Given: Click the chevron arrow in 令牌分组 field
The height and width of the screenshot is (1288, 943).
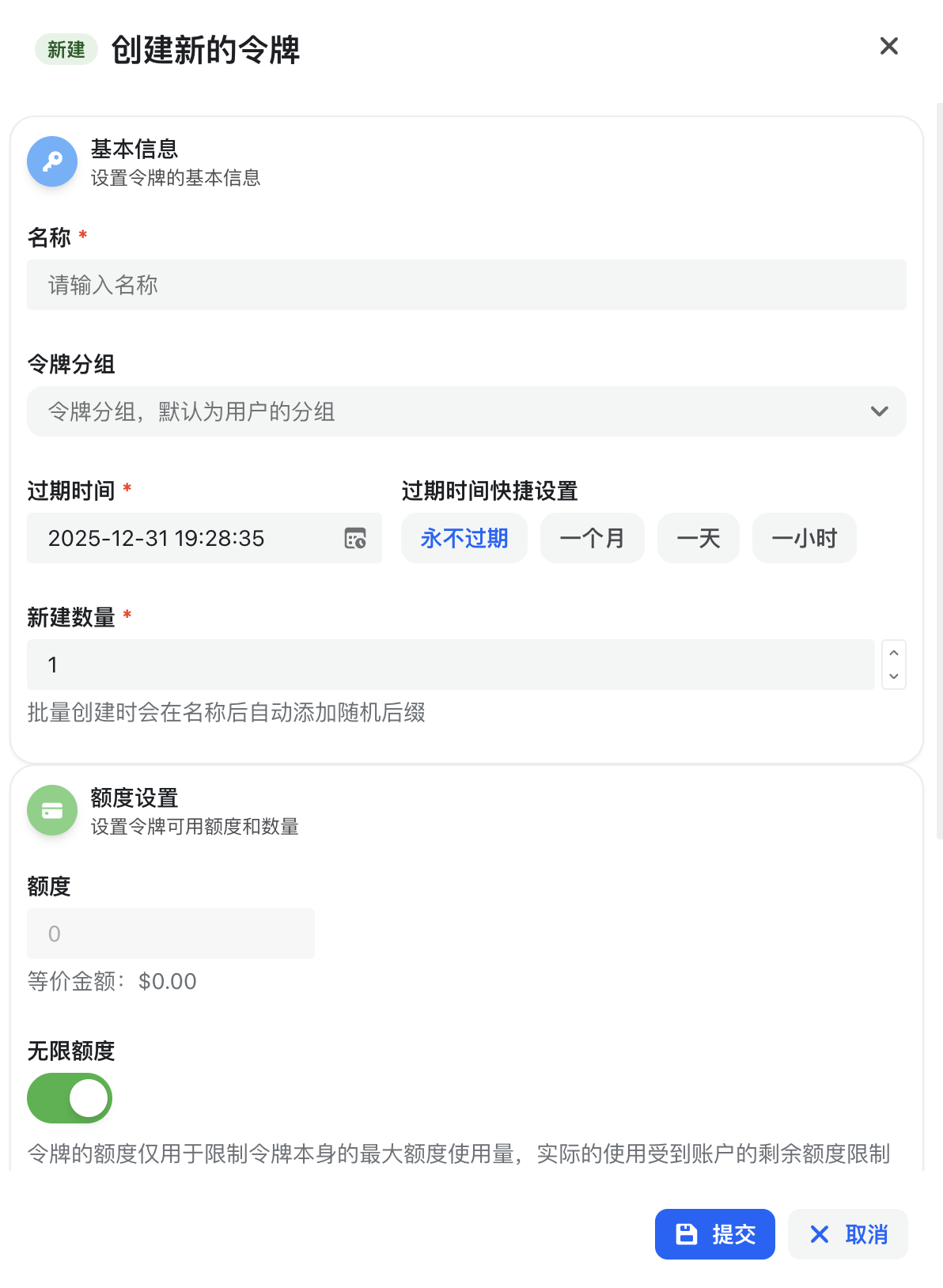Looking at the screenshot, I should click(x=879, y=411).
